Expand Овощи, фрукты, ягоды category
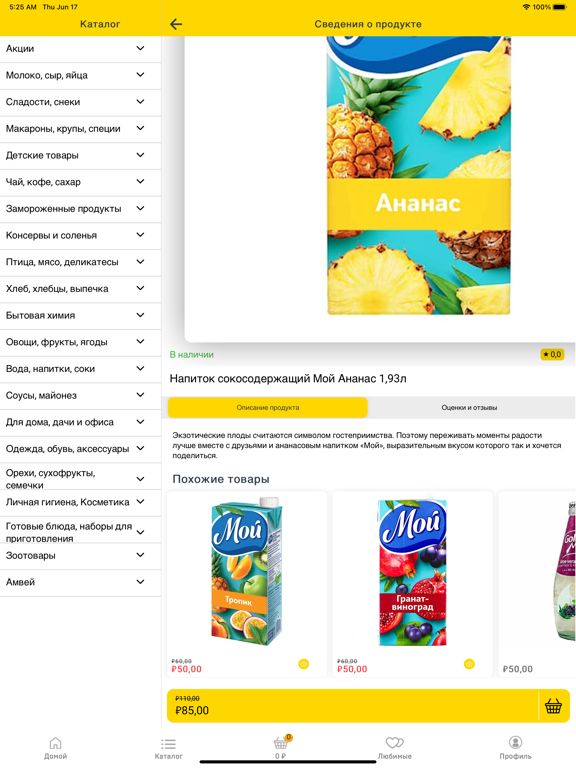 click(80, 342)
